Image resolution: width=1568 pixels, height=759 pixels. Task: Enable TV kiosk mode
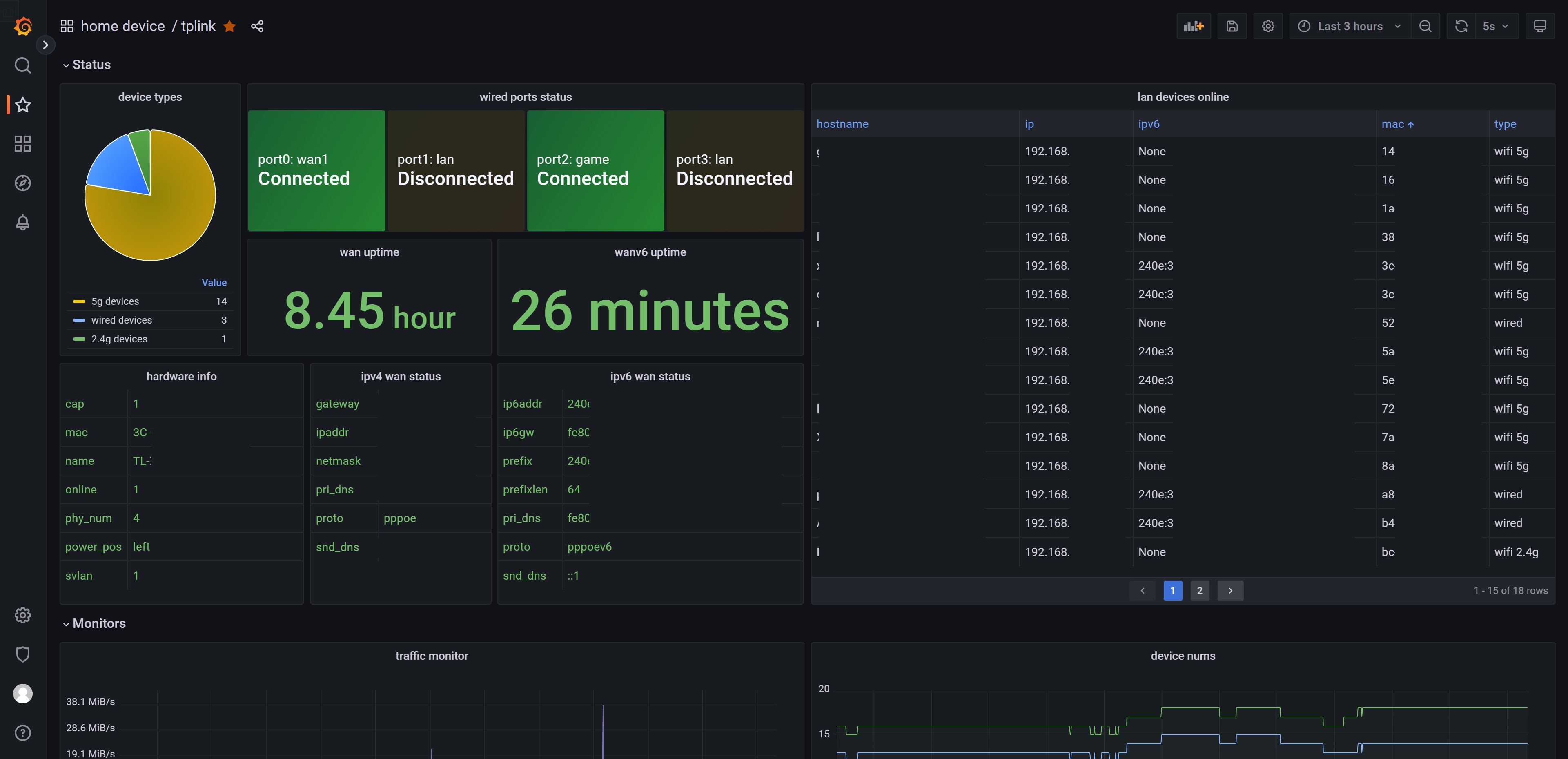coord(1541,26)
